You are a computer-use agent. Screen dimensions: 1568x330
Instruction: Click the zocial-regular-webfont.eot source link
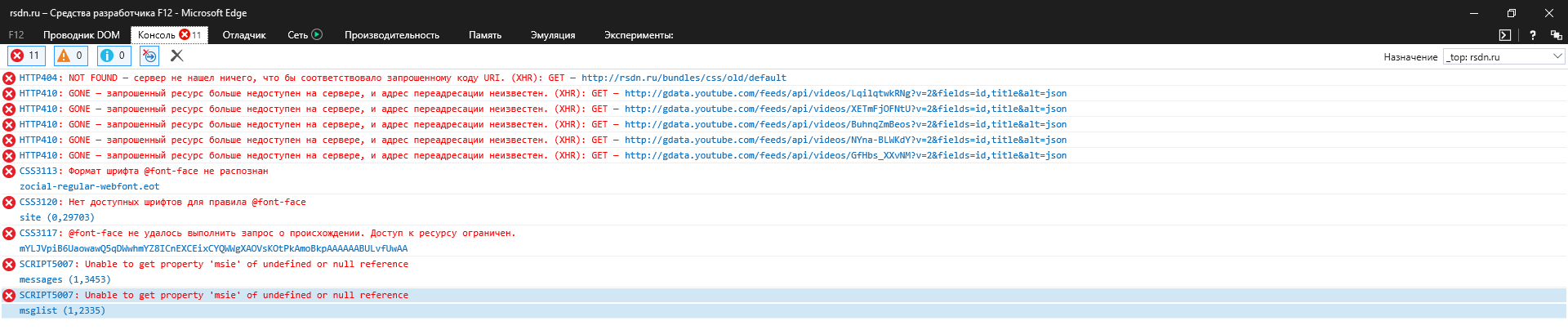click(x=89, y=187)
